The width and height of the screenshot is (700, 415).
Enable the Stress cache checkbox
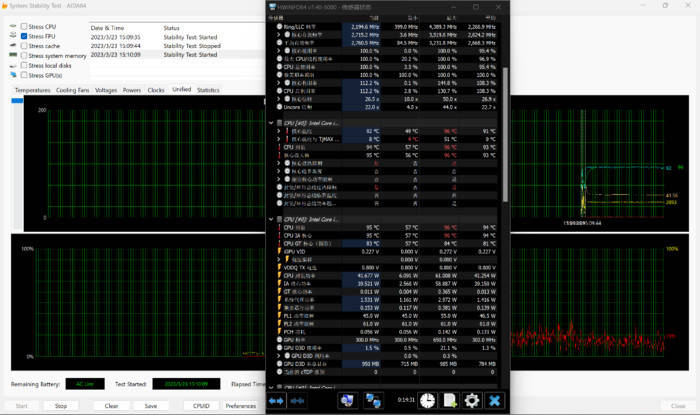tap(24, 46)
